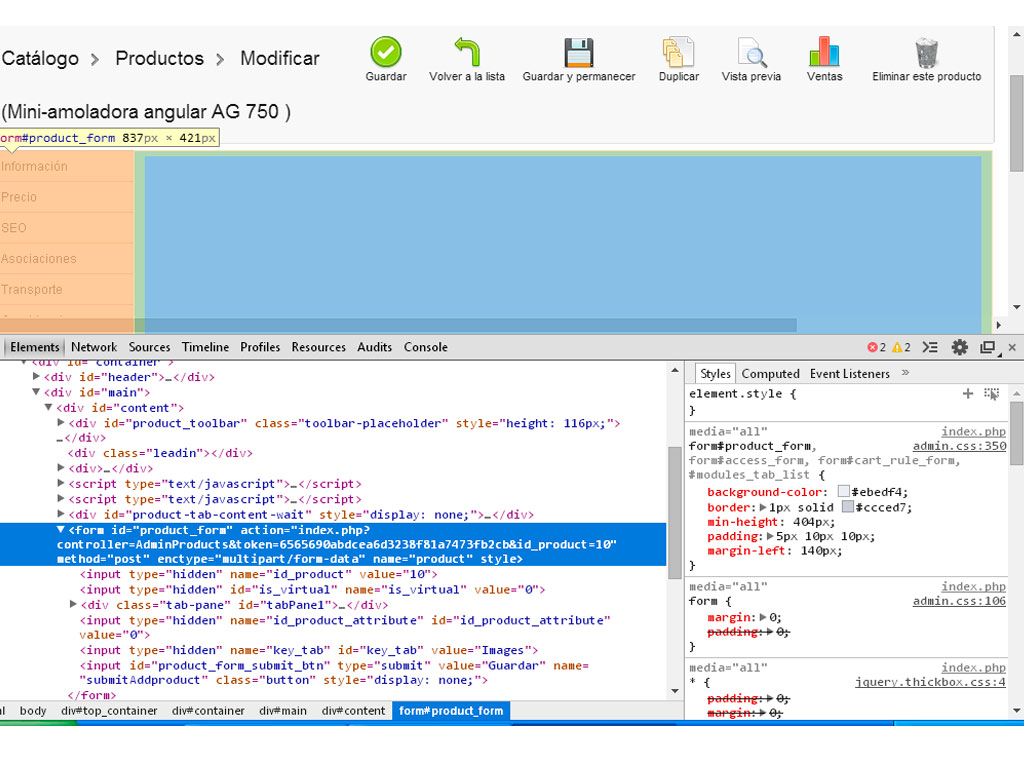This screenshot has width=1024, height=768.
Task: Click the Productos breadcrumb link
Action: tap(159, 58)
